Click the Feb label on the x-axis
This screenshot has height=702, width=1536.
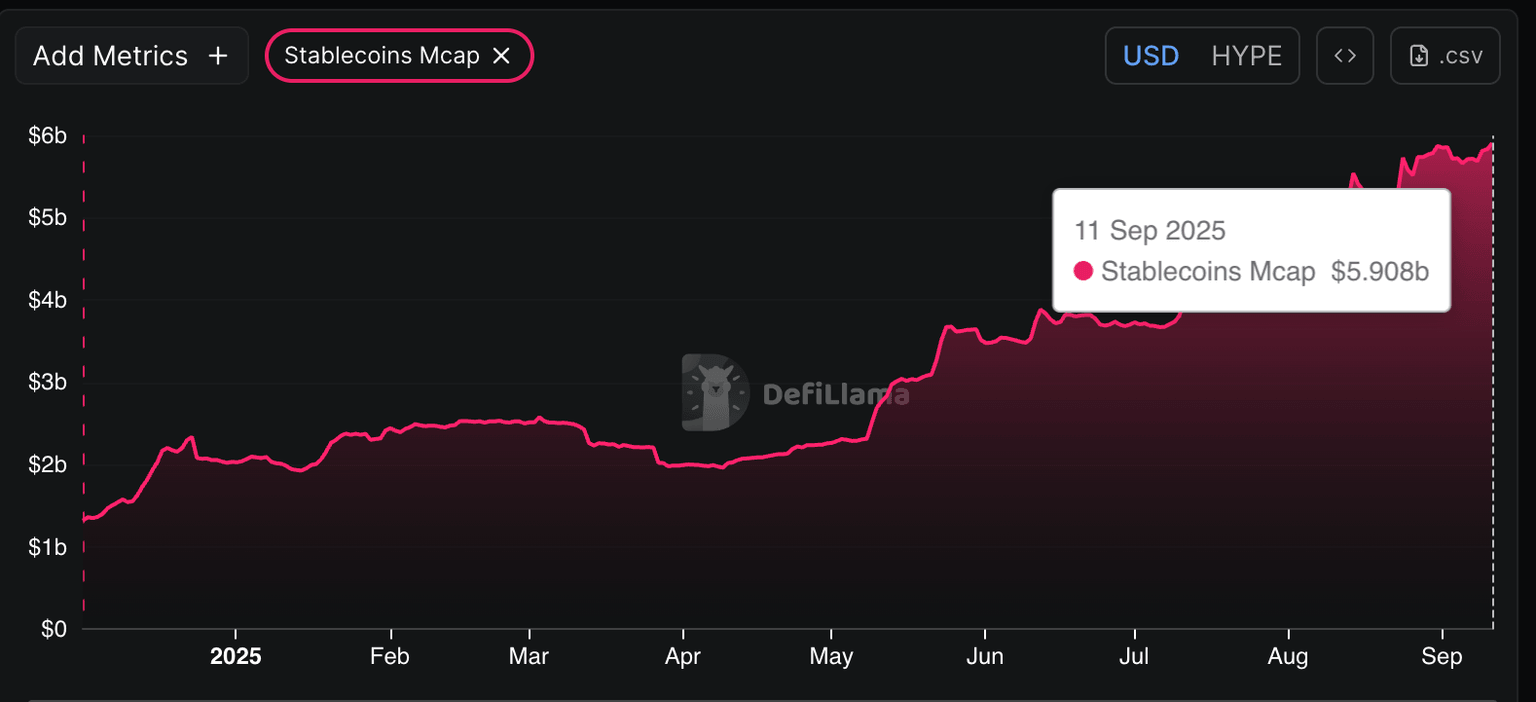pyautogui.click(x=389, y=657)
